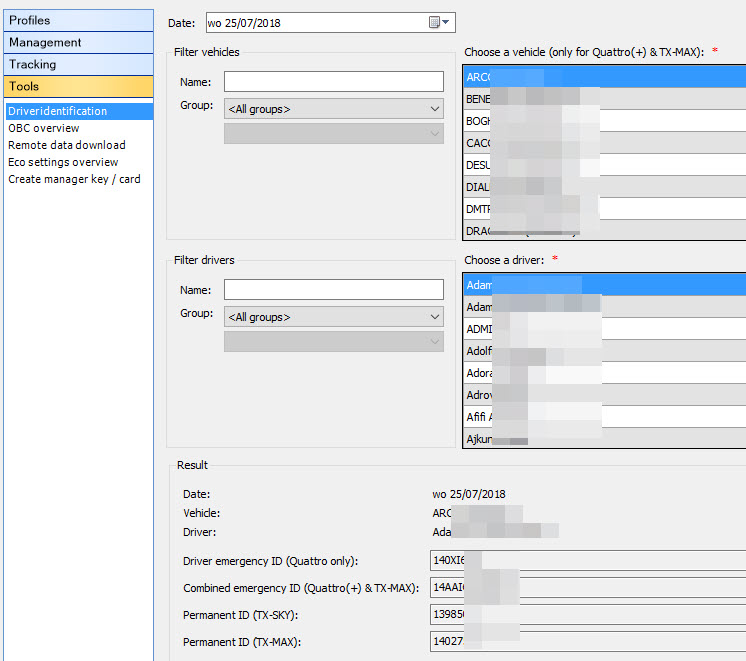Select Driveridentification in the Tools list

(58, 111)
